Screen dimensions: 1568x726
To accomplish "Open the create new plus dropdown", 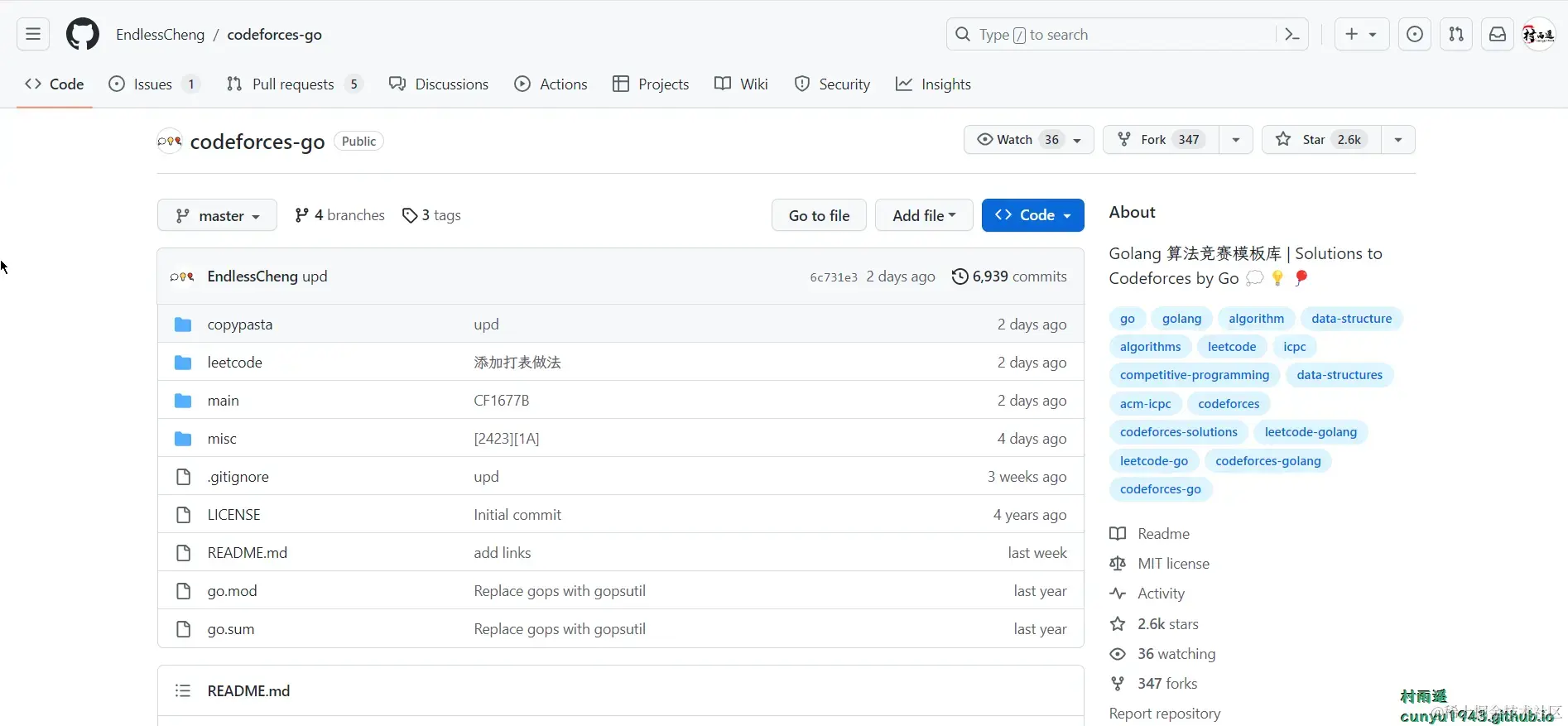I will [x=1361, y=34].
